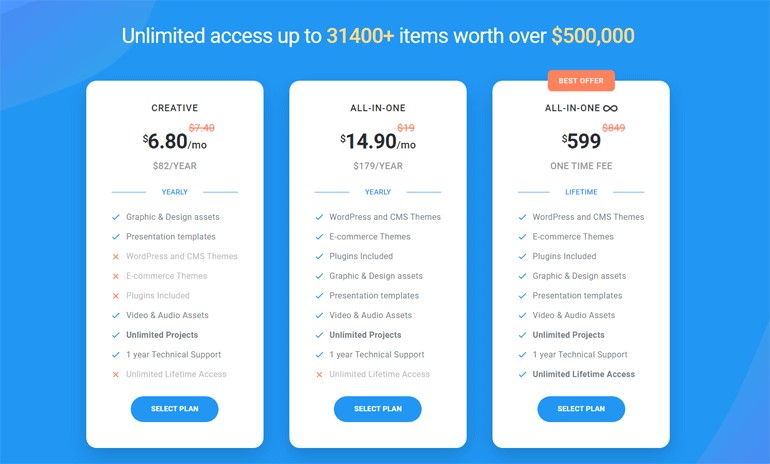Click checkmark next to Video & Audio Assets in Creative
This screenshot has width=770, height=464.
(116, 315)
